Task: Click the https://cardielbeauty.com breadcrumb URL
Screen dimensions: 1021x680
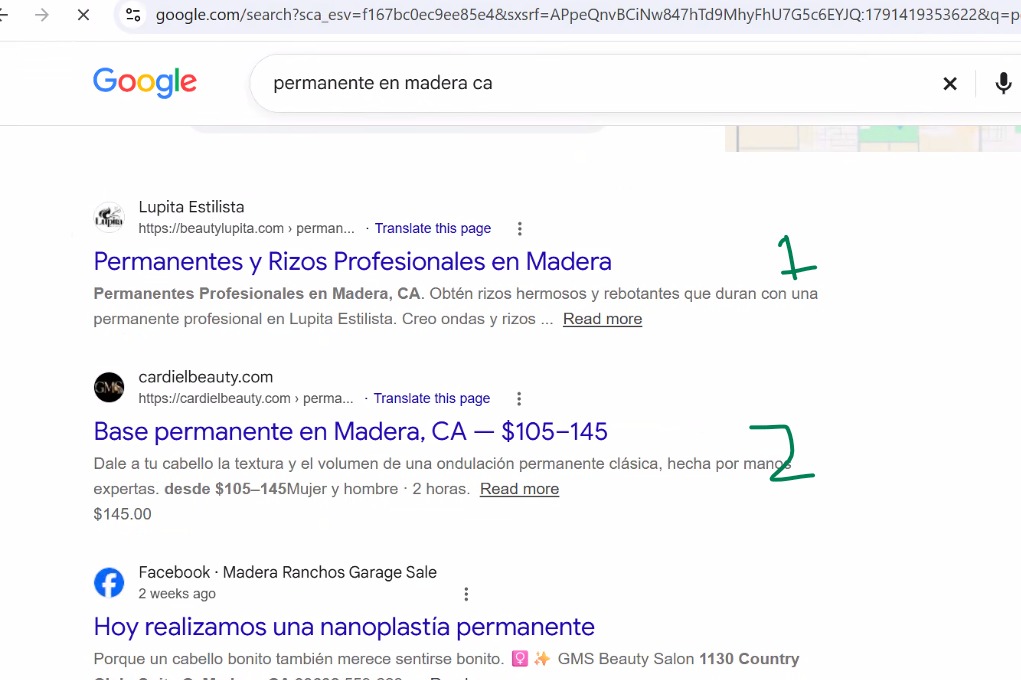Action: click(x=246, y=399)
